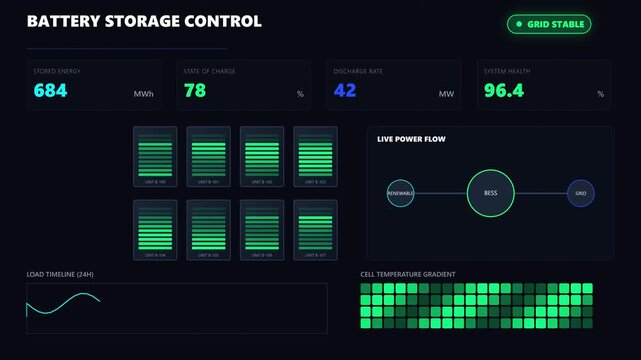Click the line between BESS and GRID

tap(541, 193)
